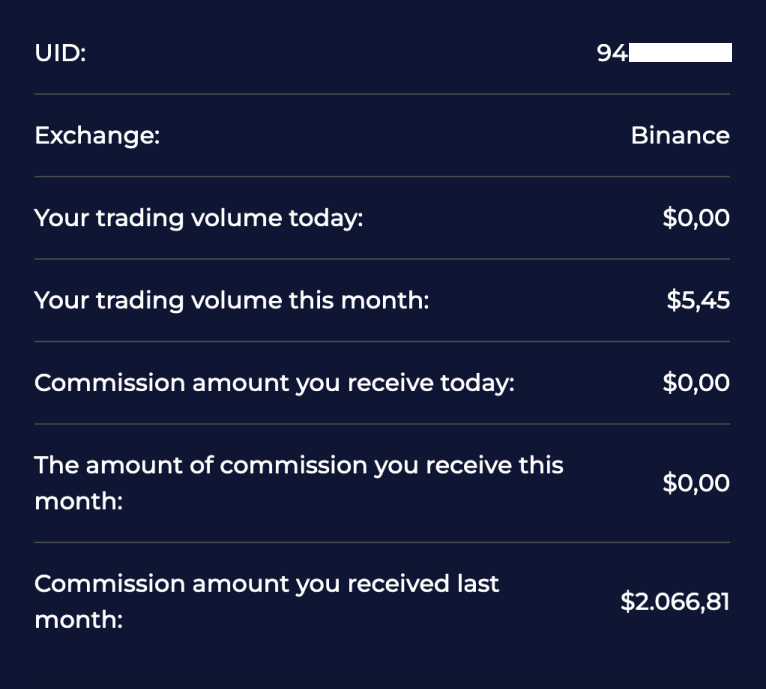Screen dimensions: 766x689
Task: Click the word 'month:' under last commission row
Action: [79, 620]
